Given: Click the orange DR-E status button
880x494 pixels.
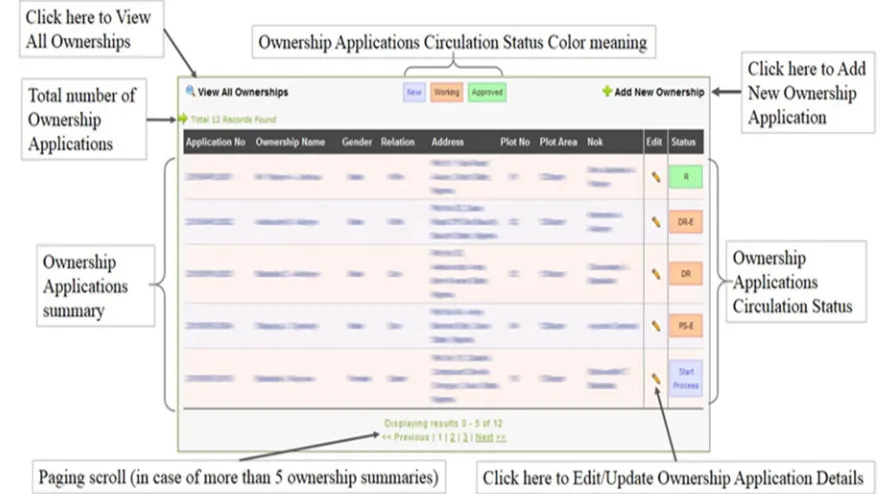Looking at the screenshot, I should tap(686, 222).
